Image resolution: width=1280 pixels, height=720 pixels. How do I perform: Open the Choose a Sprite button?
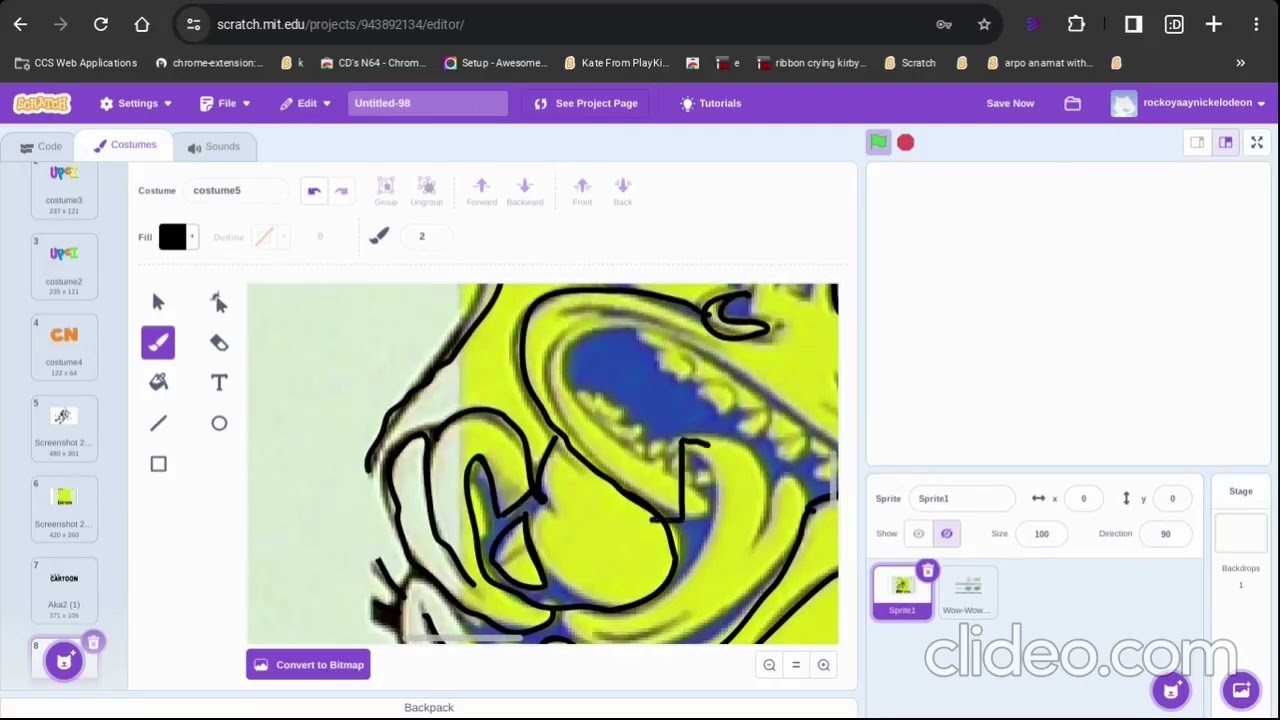1171,689
